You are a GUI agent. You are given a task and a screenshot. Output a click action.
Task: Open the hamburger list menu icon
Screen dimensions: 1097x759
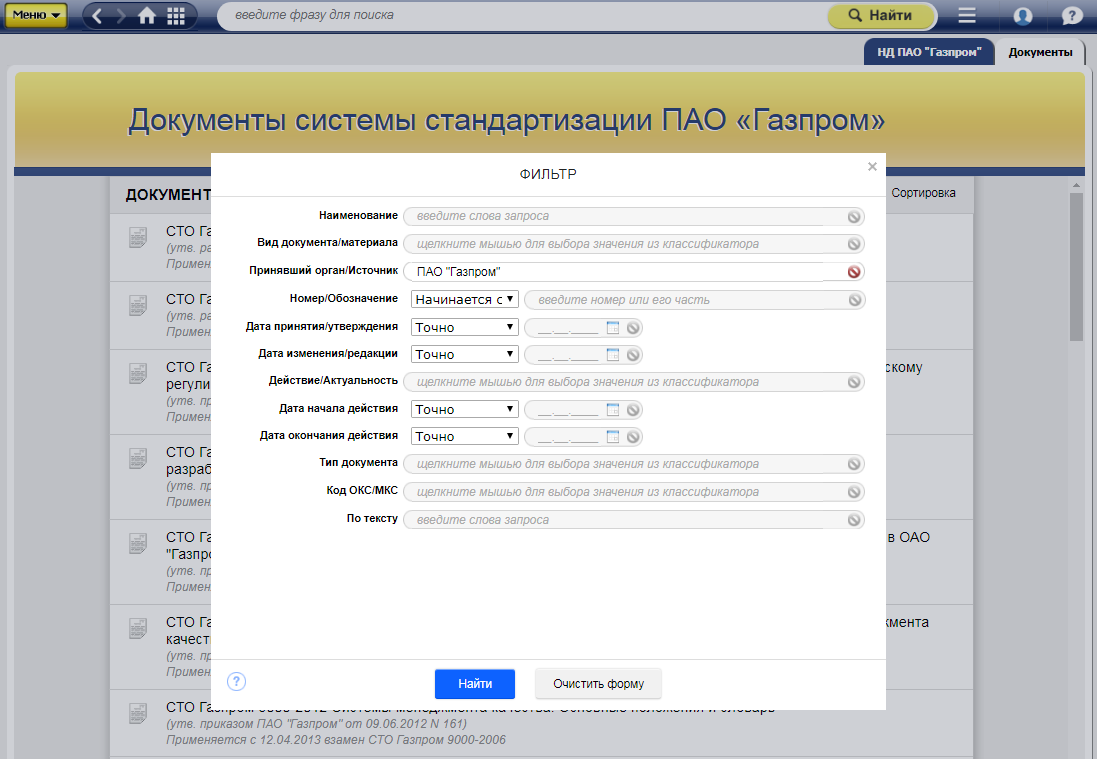967,16
